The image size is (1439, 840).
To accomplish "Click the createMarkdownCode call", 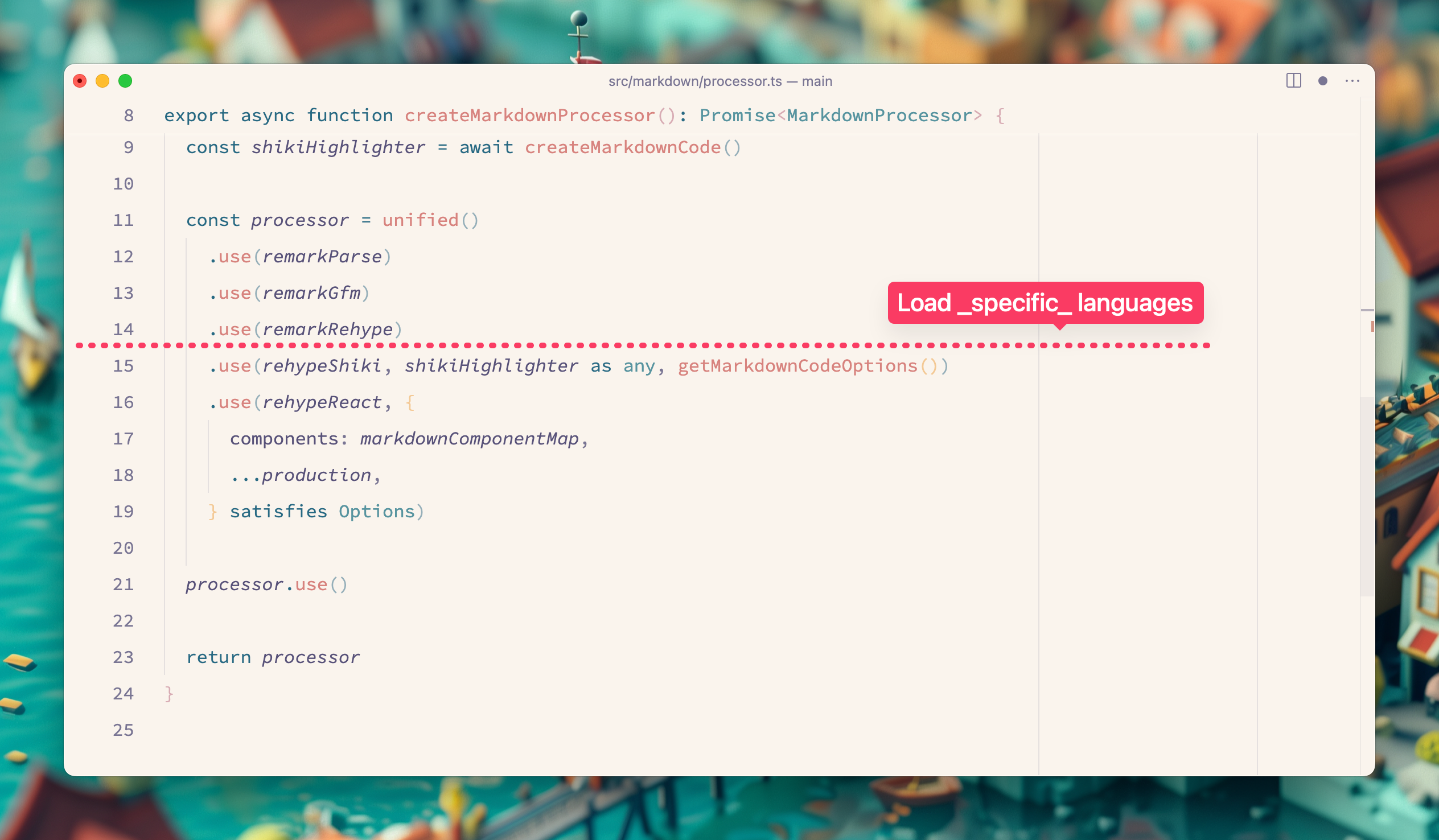I will pyautogui.click(x=633, y=147).
